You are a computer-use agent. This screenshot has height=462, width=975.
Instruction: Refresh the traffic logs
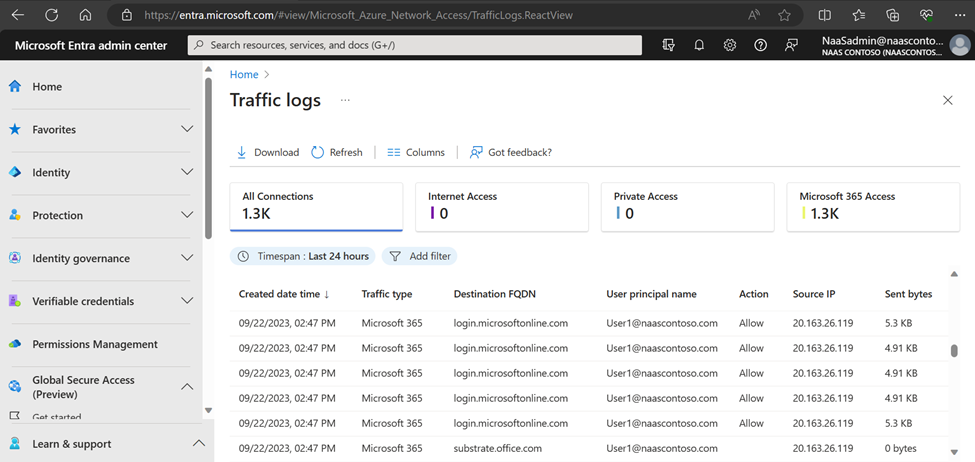(x=336, y=152)
